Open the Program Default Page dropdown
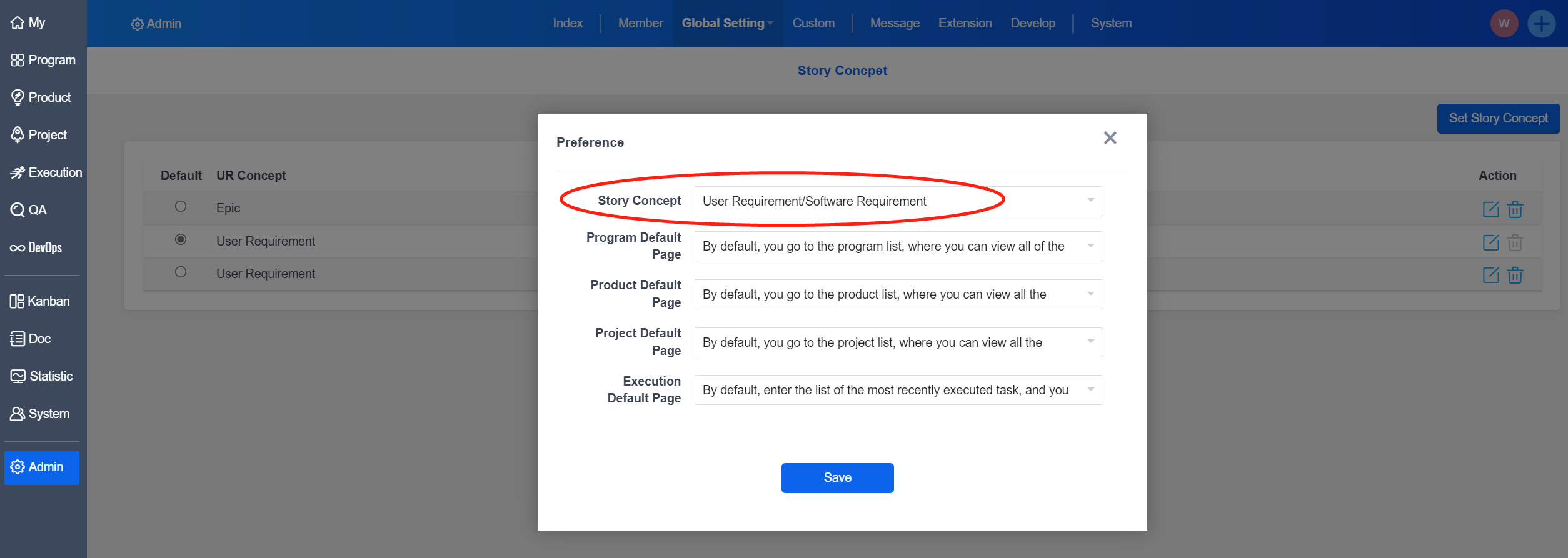Viewport: 1568px width, 558px height. click(x=898, y=246)
